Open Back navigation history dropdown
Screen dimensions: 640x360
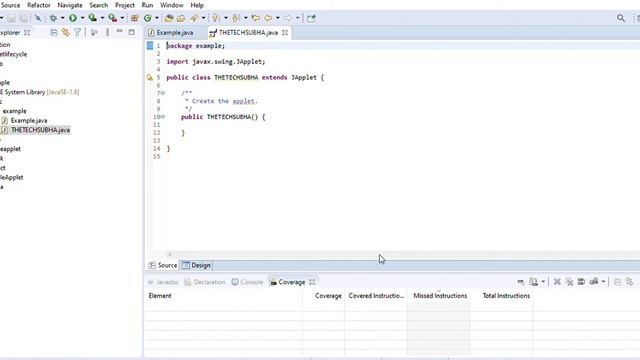click(278, 18)
